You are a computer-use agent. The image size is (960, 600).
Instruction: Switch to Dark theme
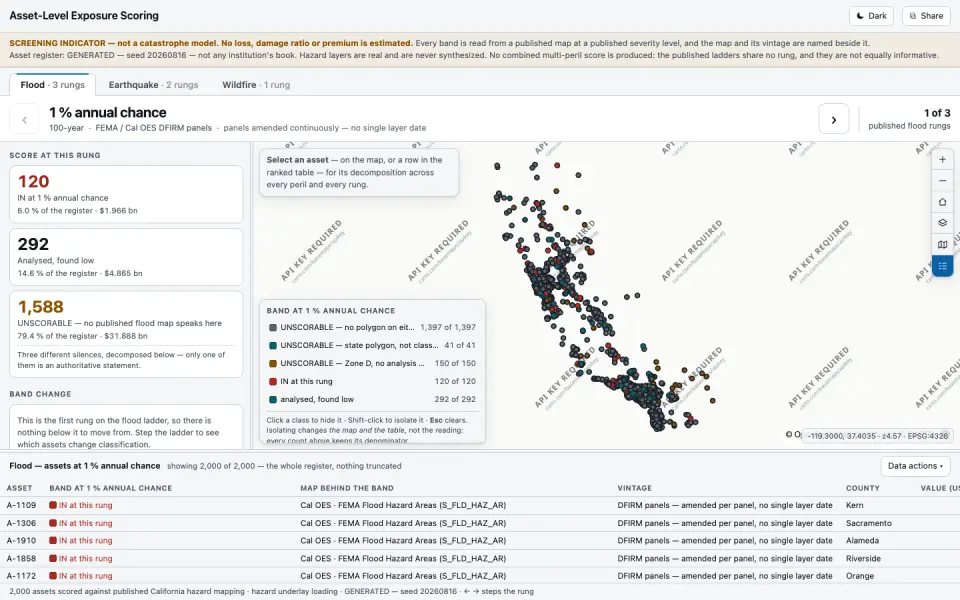coord(871,16)
